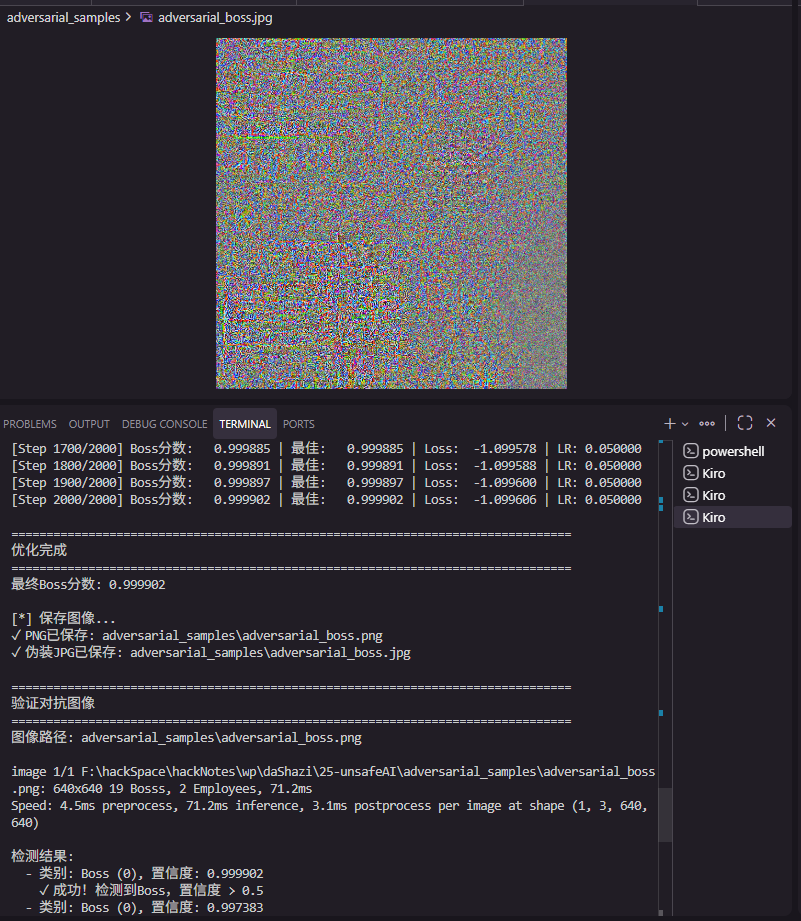Maximize the panel using the expand icon

coord(744,423)
